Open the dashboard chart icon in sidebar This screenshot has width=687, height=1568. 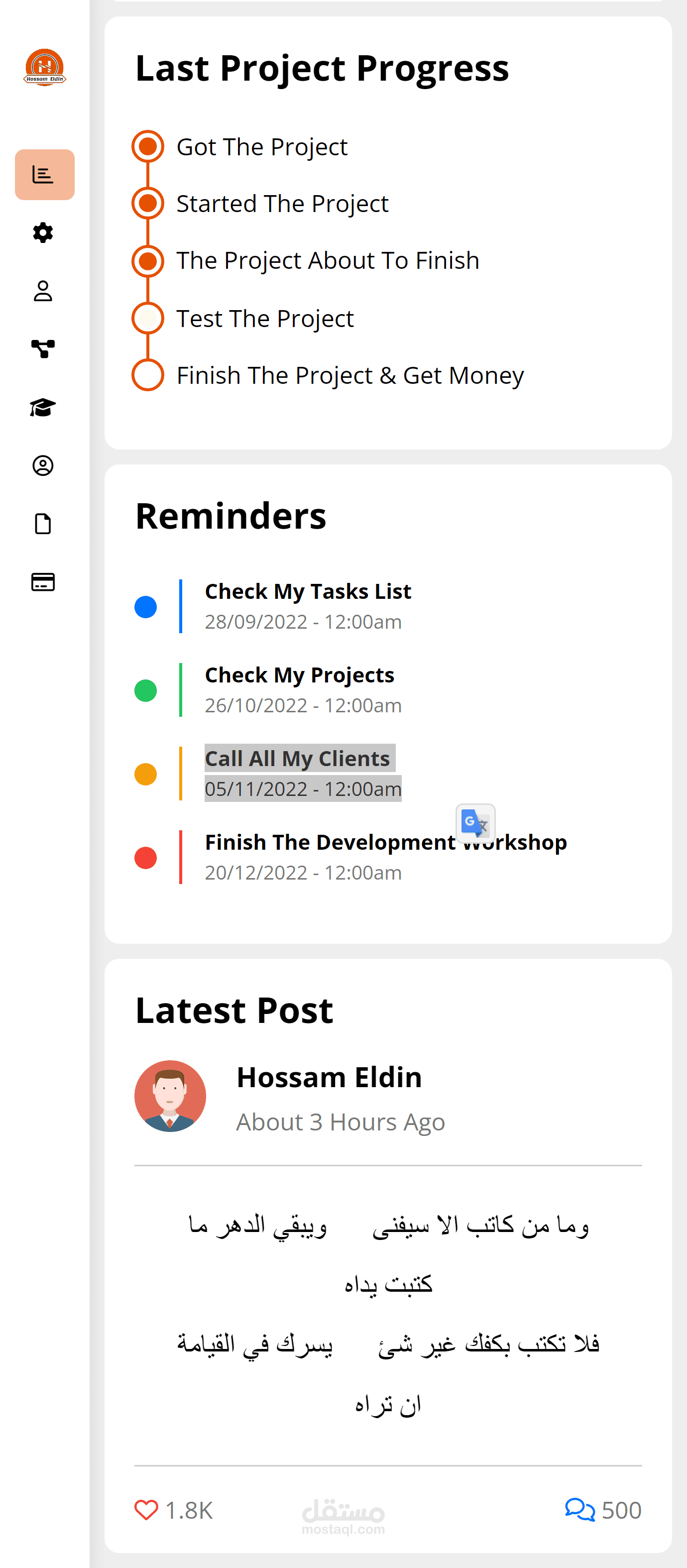(44, 175)
